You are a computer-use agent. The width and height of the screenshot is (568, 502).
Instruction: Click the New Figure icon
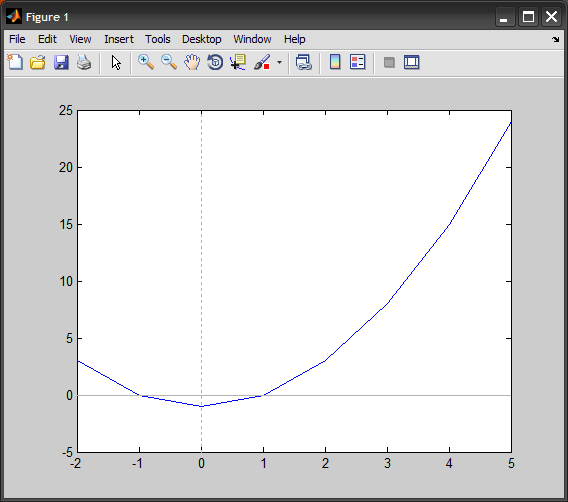coord(15,62)
